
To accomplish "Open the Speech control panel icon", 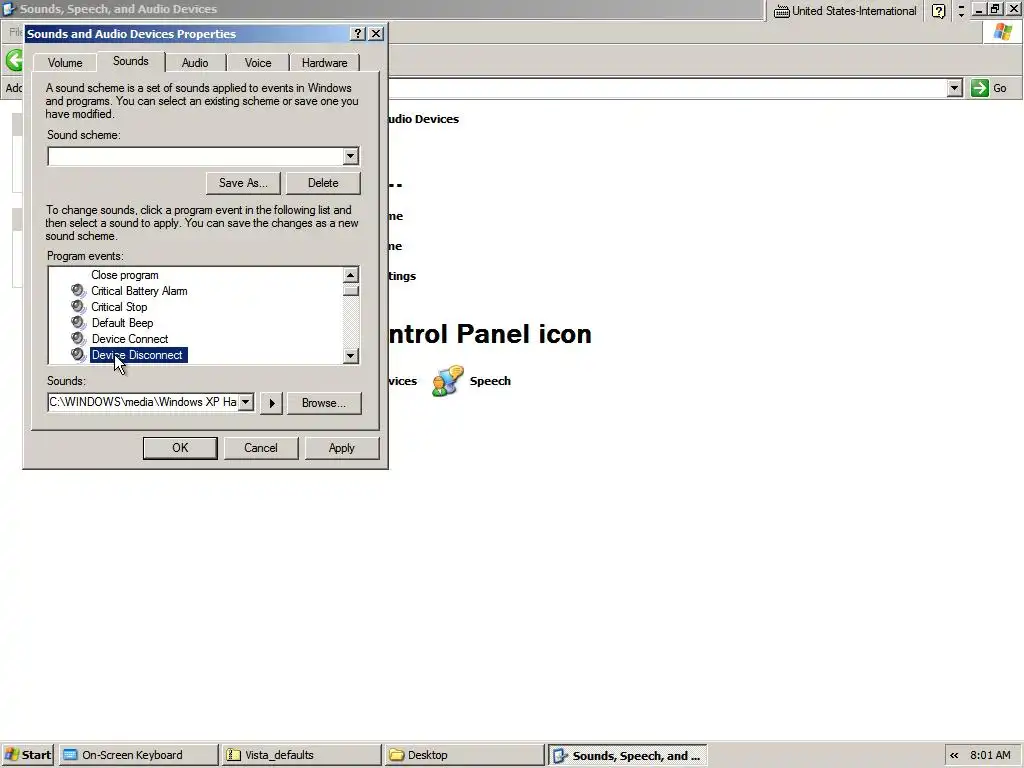I will (x=447, y=381).
